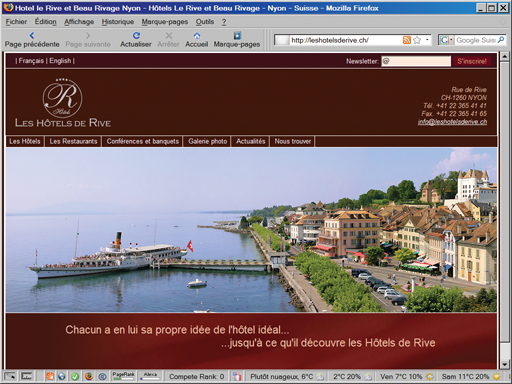Reload the page with Actualiser

tap(136, 35)
